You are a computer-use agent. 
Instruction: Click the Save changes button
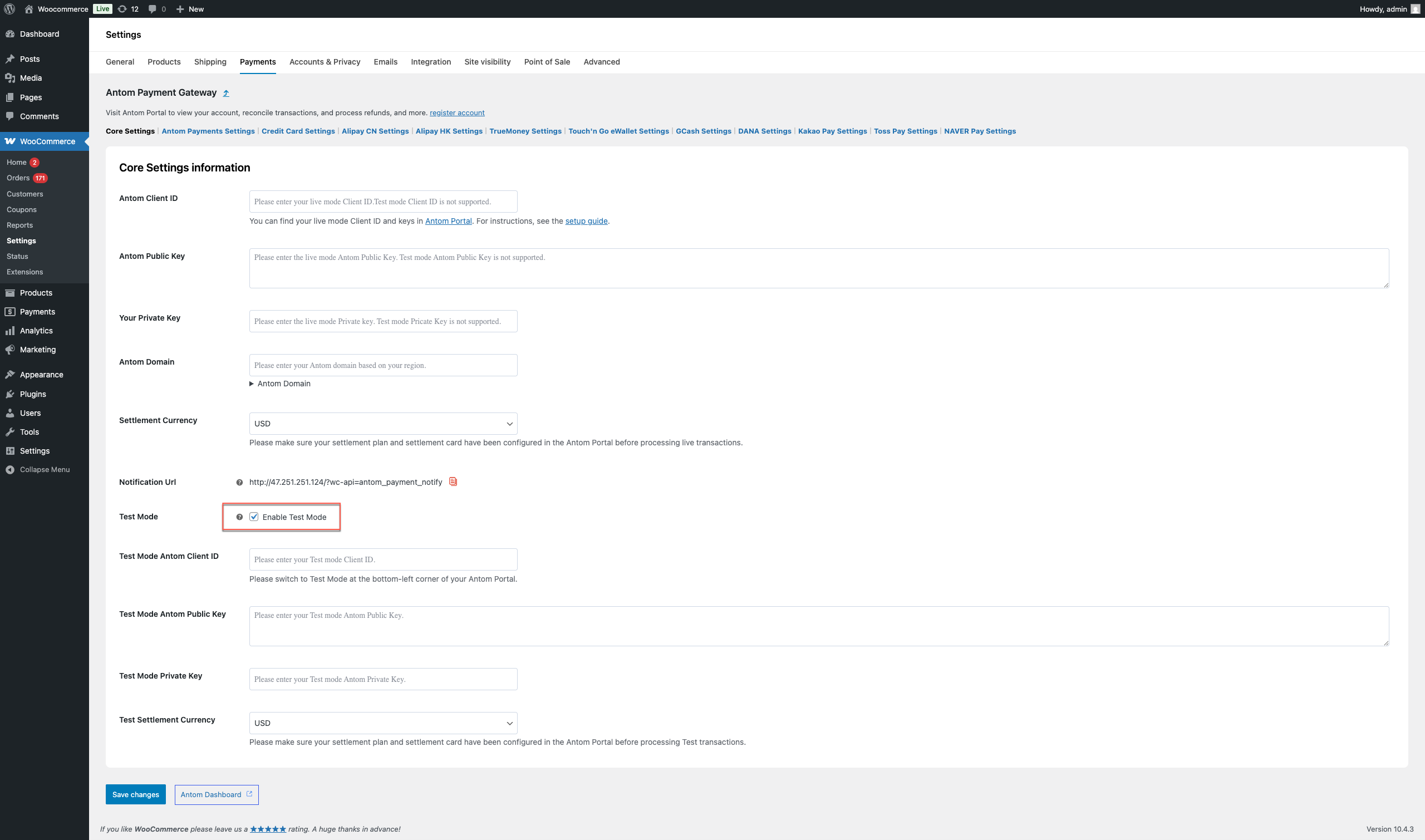(136, 794)
